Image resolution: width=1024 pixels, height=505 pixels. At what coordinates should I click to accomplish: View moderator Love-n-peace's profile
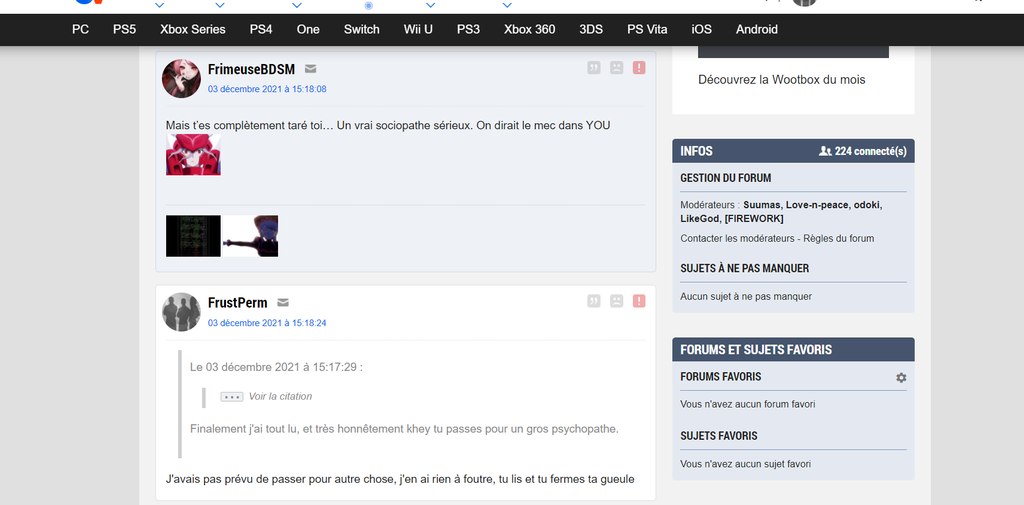point(816,204)
